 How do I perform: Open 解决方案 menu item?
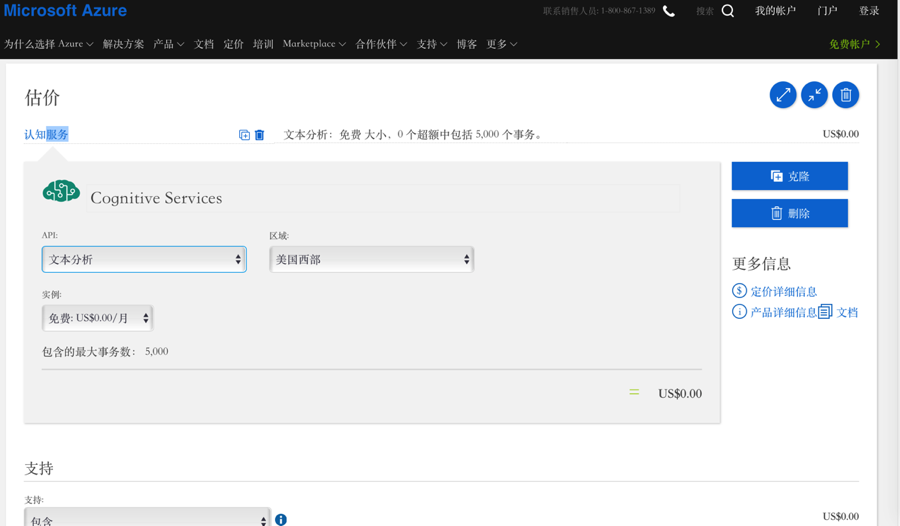point(123,44)
